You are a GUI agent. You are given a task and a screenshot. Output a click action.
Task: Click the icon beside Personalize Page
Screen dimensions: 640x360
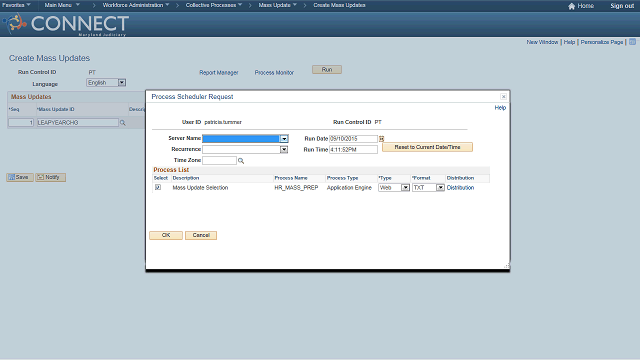pyautogui.click(x=632, y=42)
